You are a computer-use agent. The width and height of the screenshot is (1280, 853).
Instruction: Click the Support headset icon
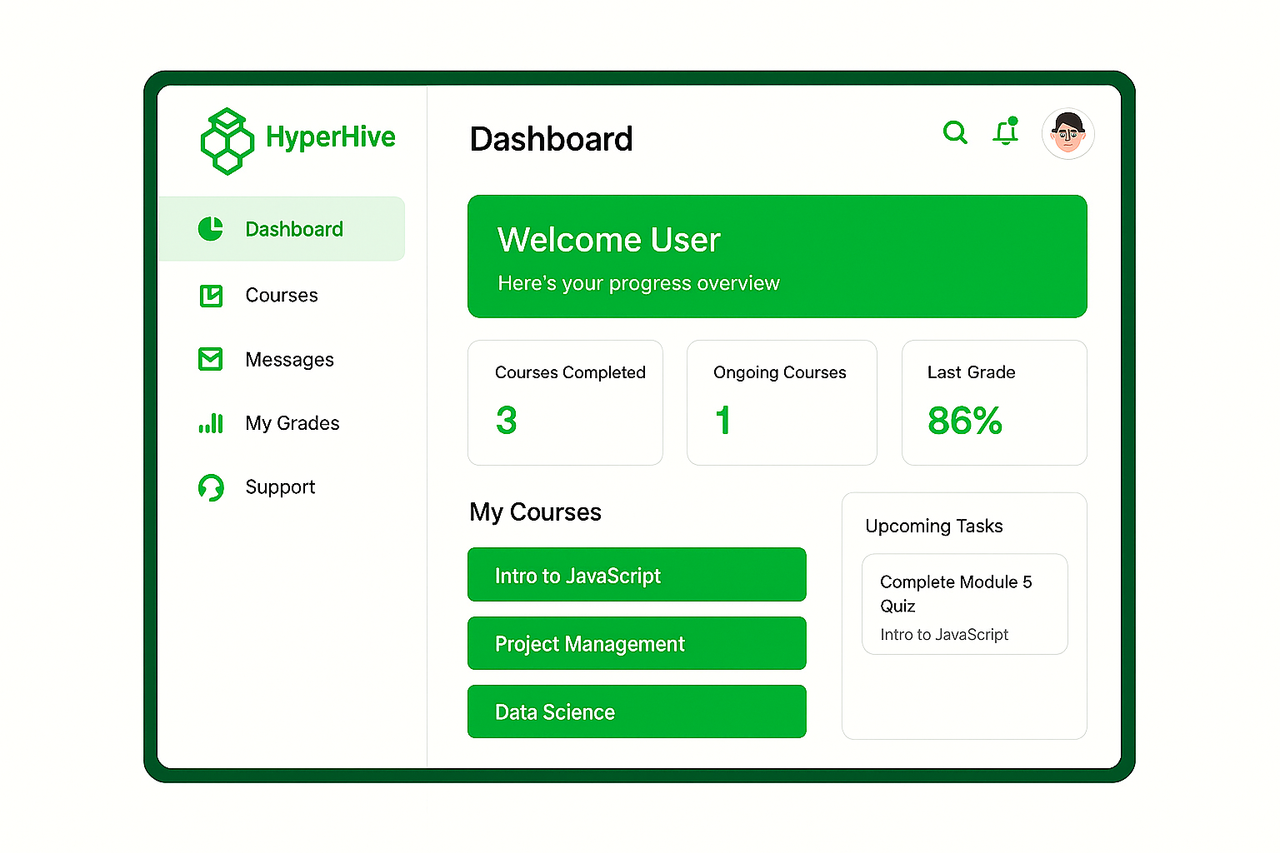pyautogui.click(x=210, y=487)
